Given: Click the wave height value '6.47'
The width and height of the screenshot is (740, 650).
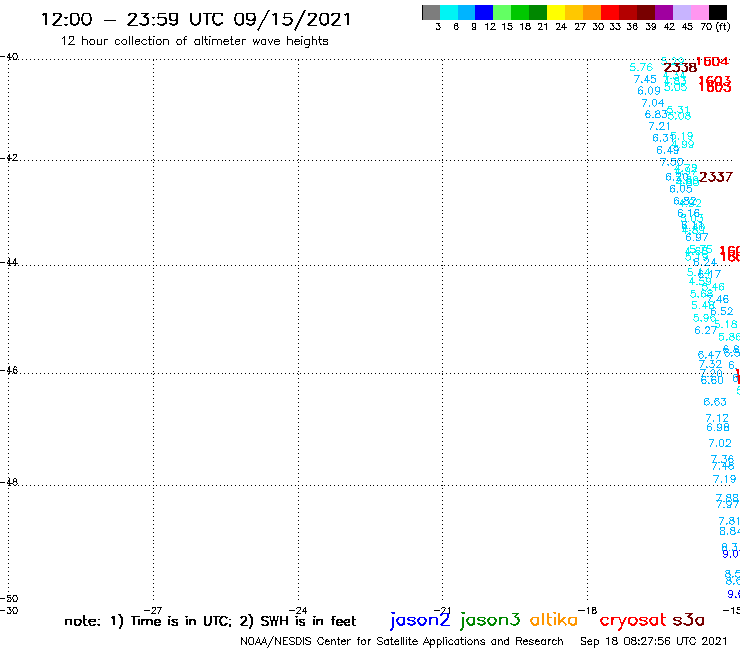Looking at the screenshot, I should 709,355.
